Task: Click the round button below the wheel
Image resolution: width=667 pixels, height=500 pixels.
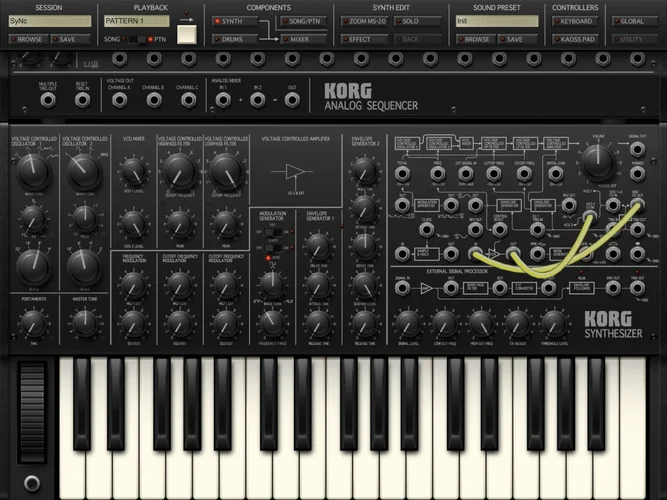Action: [x=32, y=483]
